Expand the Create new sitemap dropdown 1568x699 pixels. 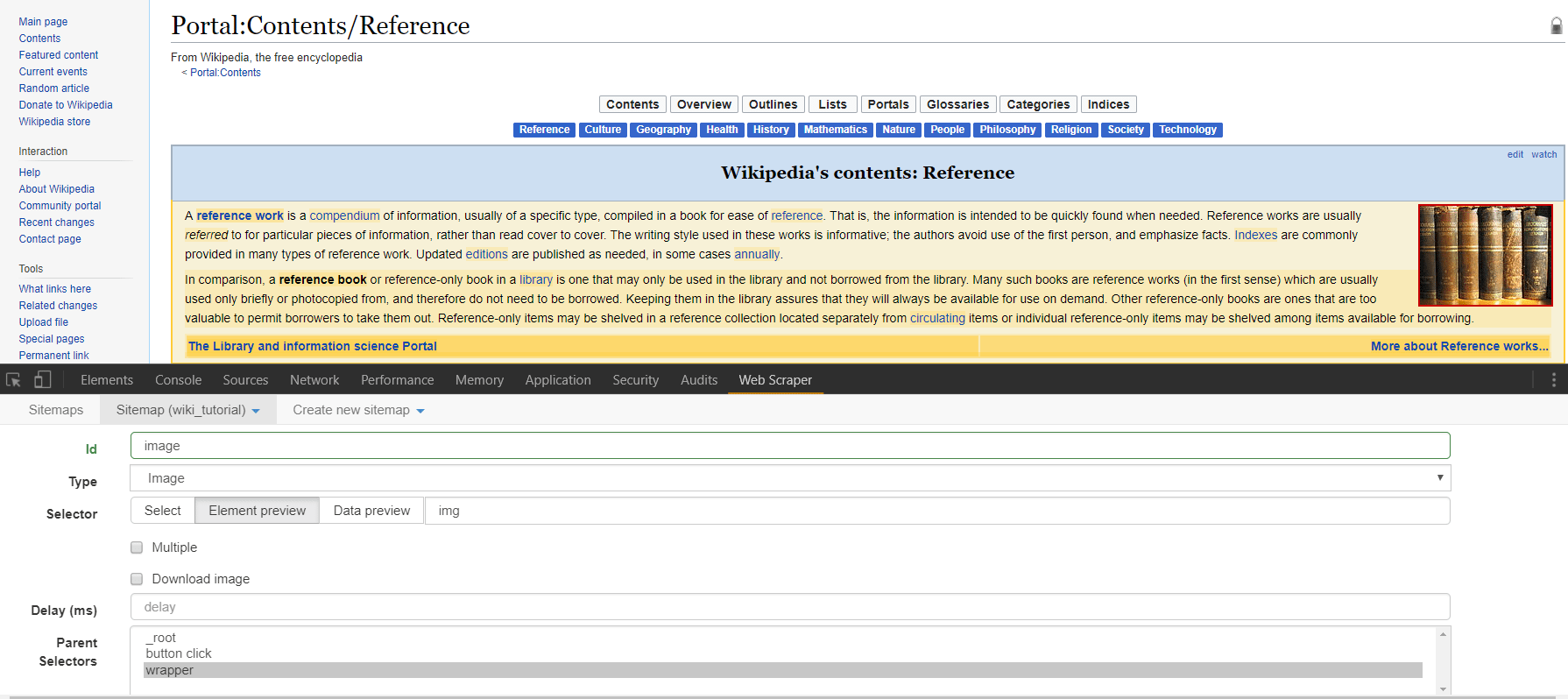358,410
